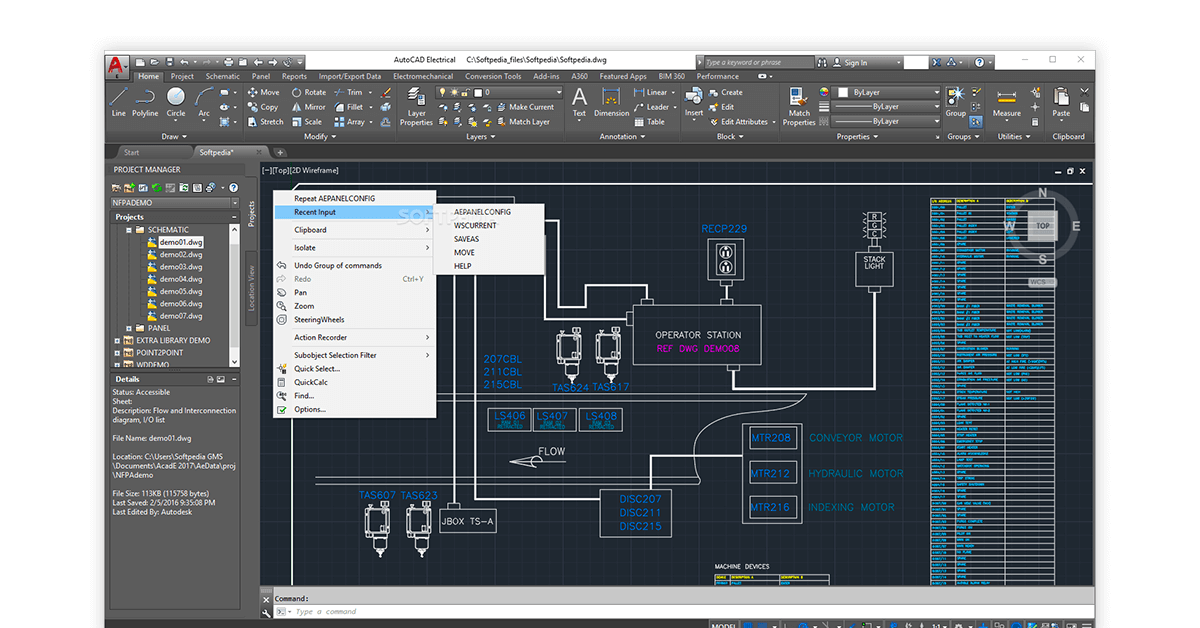This screenshot has width=1200, height=628.
Task: Click the Help icon in Project Manager toolbar
Action: tap(233, 188)
